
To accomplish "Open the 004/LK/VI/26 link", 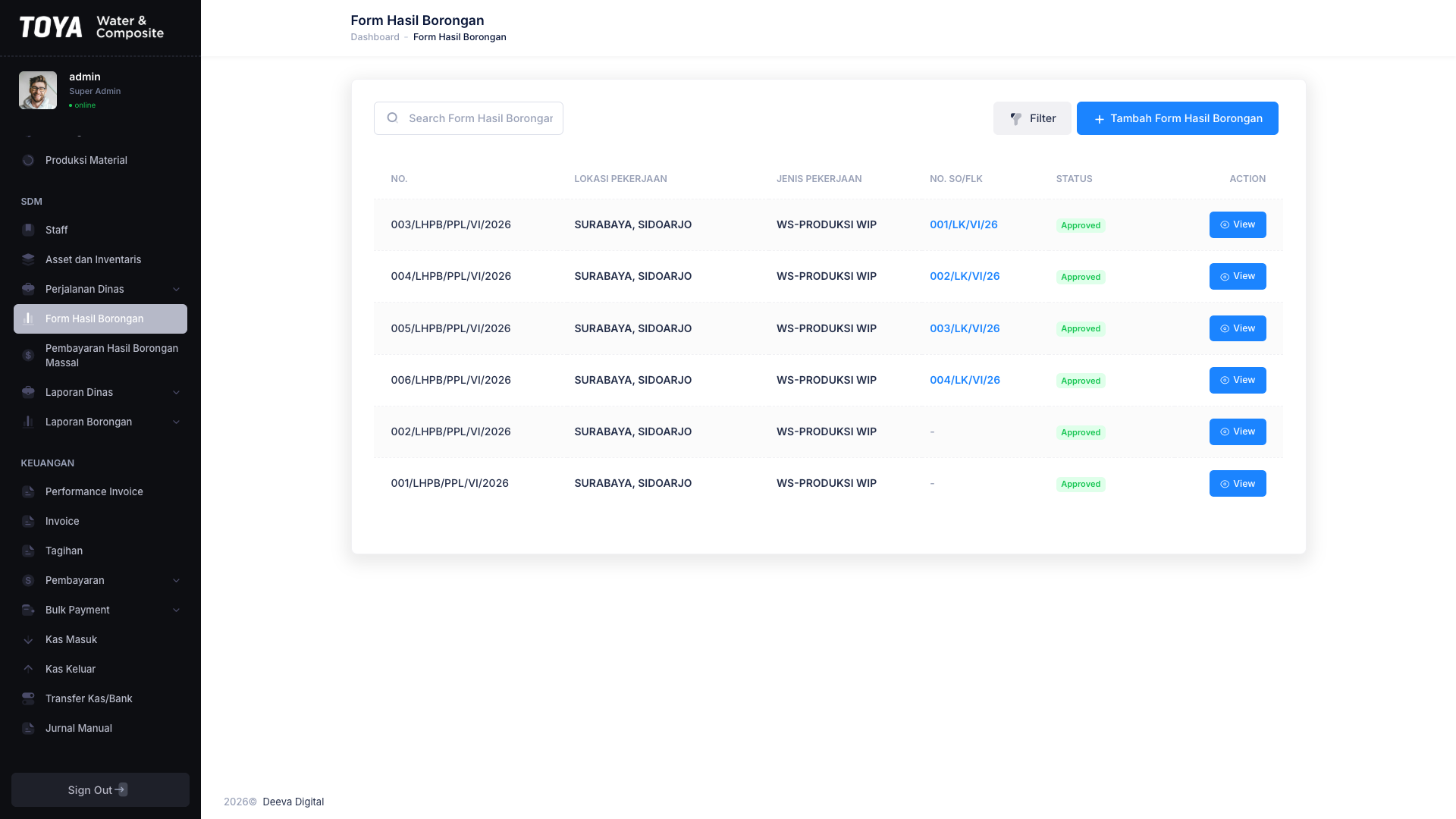I will click(965, 380).
